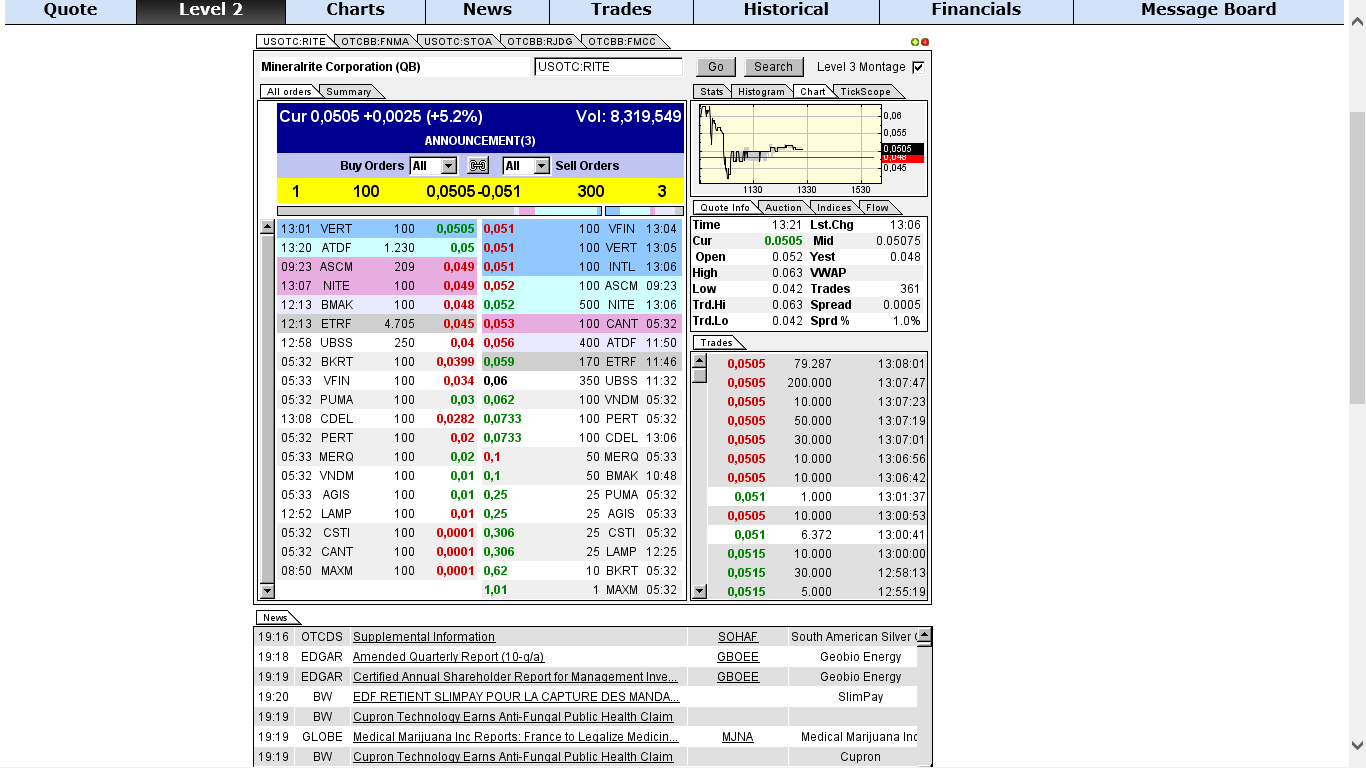This screenshot has height=768, width=1366.
Task: Click the link icon between order filters
Action: (x=478, y=166)
